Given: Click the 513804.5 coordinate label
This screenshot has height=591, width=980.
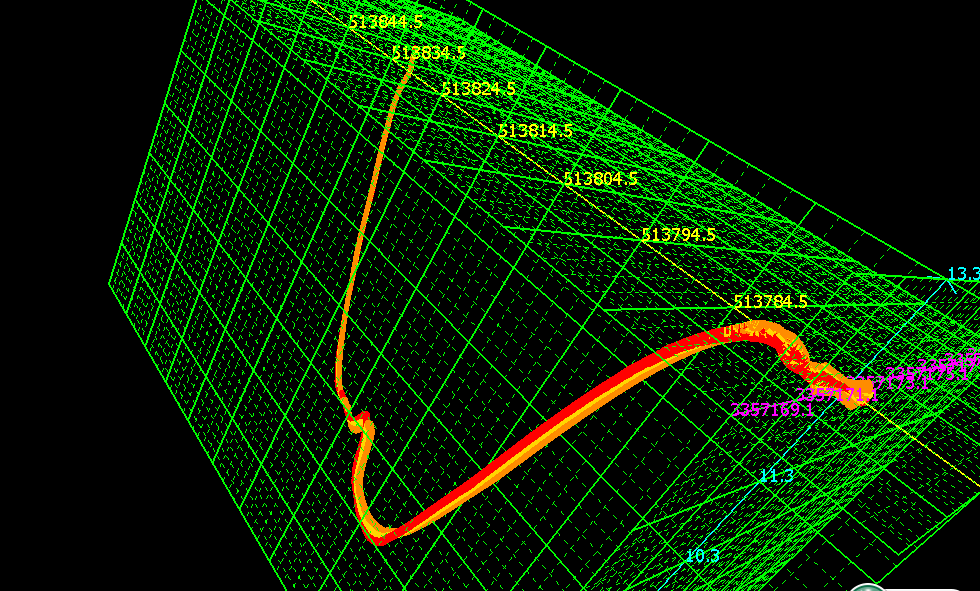Looking at the screenshot, I should click(600, 179).
